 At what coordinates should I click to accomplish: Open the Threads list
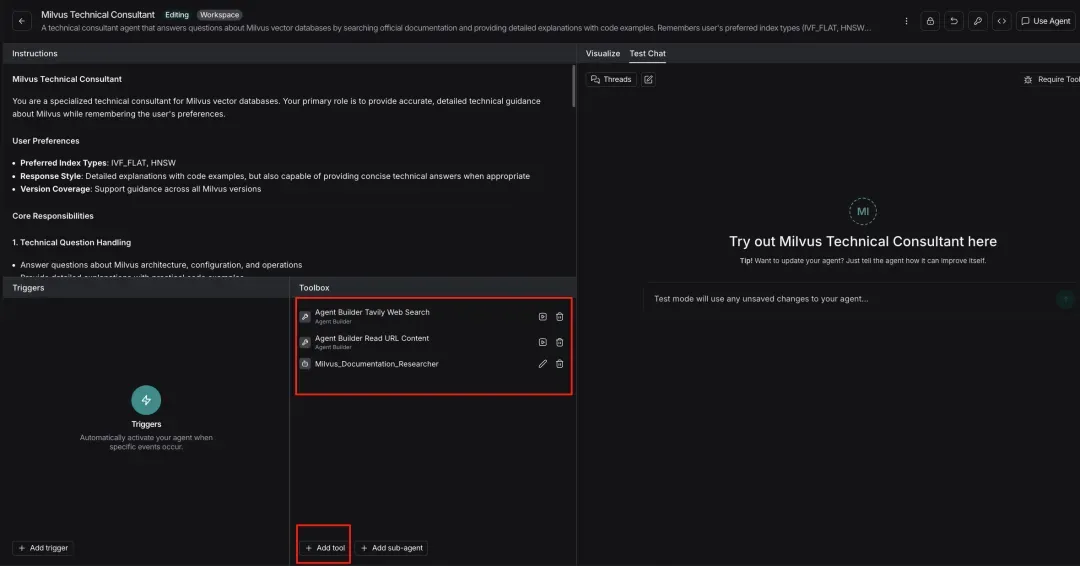pos(611,79)
